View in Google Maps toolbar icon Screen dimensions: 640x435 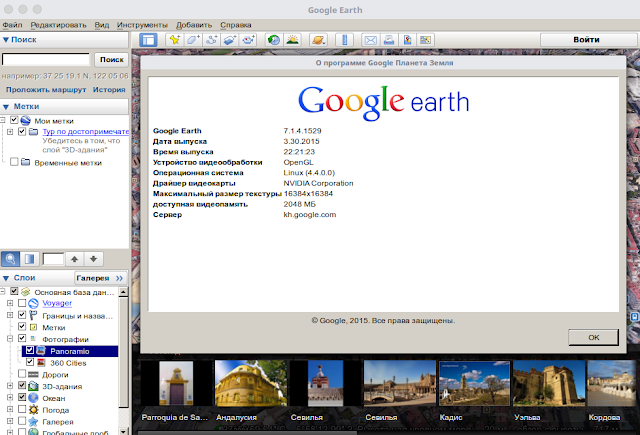425,40
